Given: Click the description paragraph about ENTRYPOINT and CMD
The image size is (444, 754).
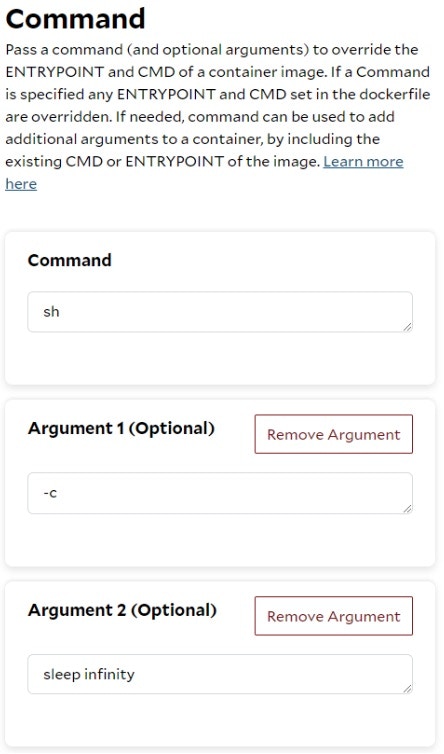Looking at the screenshot, I should (x=217, y=116).
